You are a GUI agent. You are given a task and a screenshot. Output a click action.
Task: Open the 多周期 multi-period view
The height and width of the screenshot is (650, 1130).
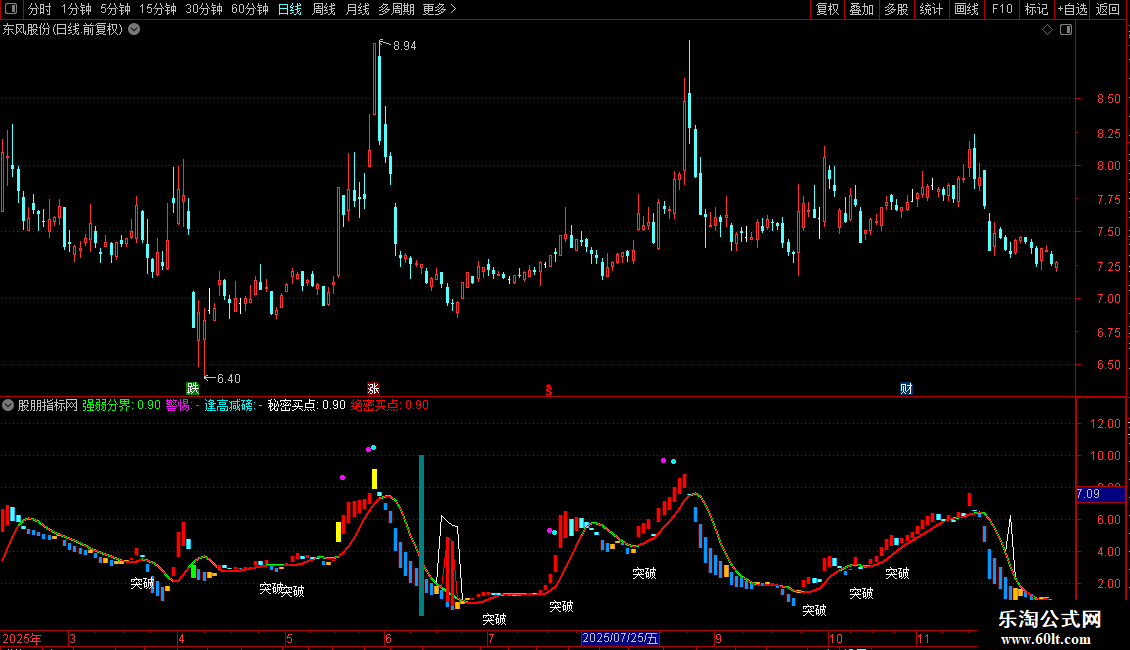pyautogui.click(x=396, y=9)
